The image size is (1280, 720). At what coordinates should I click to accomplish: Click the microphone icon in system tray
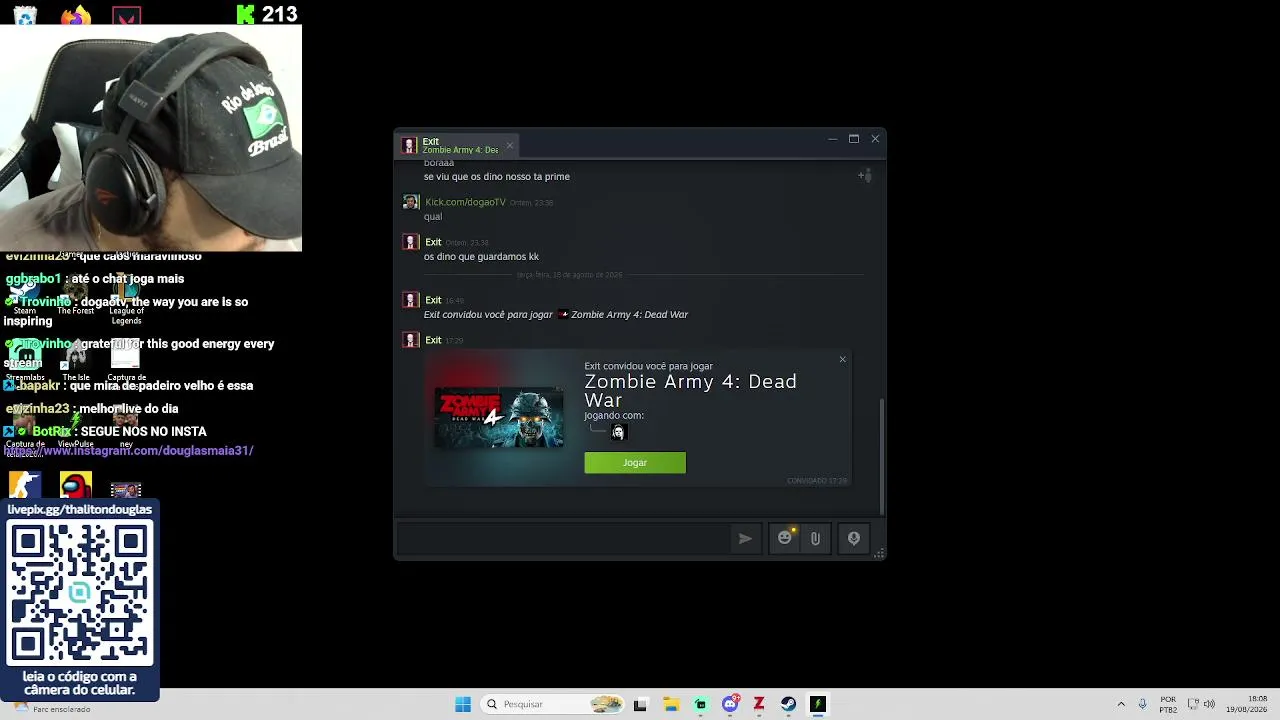[x=1143, y=704]
